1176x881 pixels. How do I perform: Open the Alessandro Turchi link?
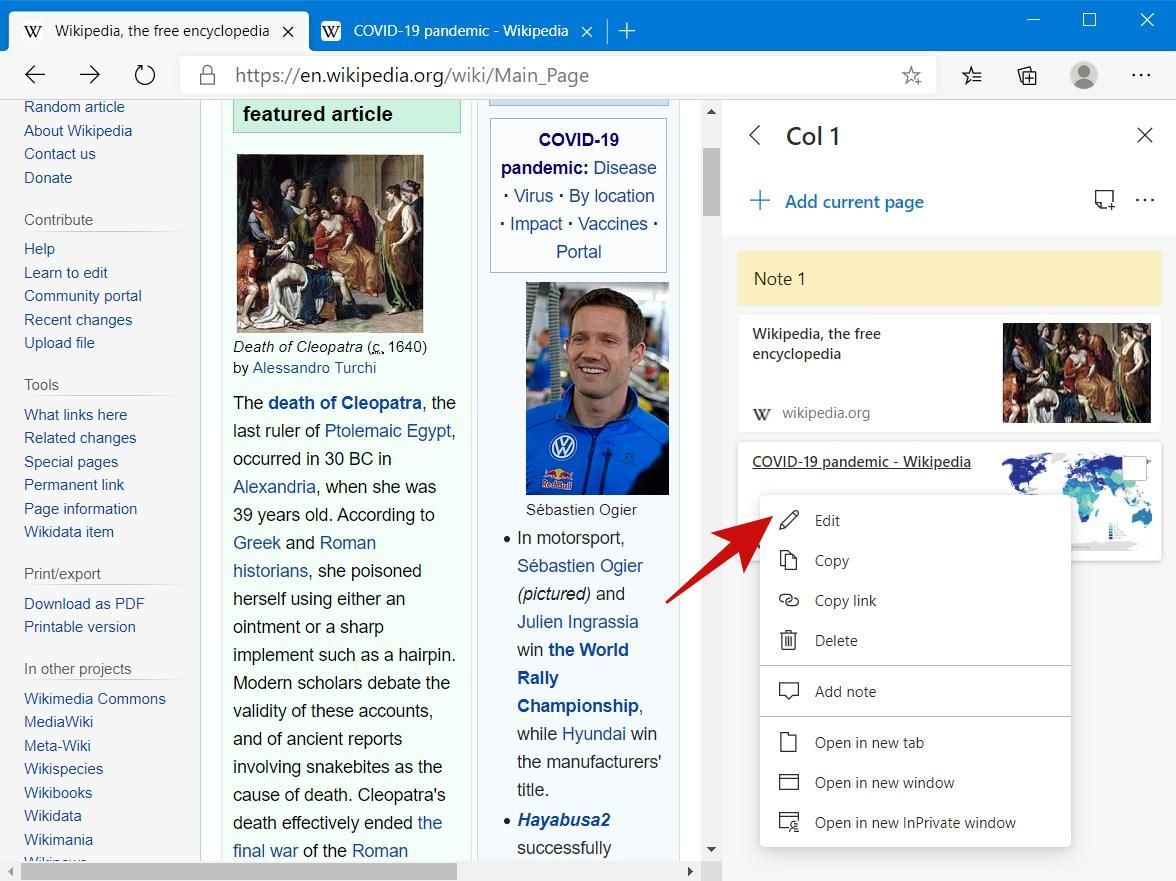314,367
